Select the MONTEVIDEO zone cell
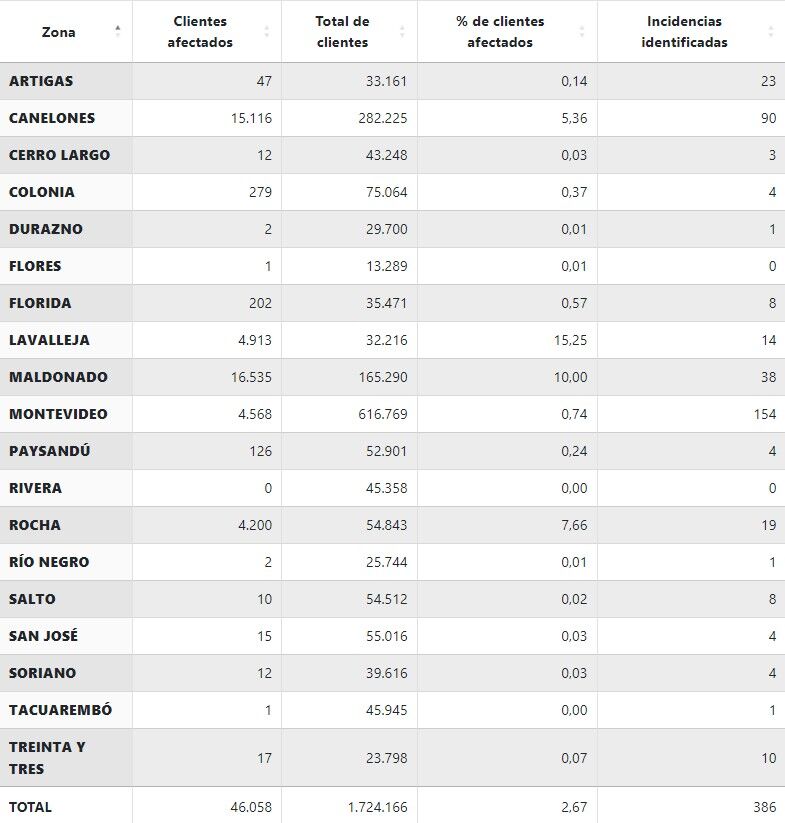This screenshot has width=785, height=823. tap(58, 414)
